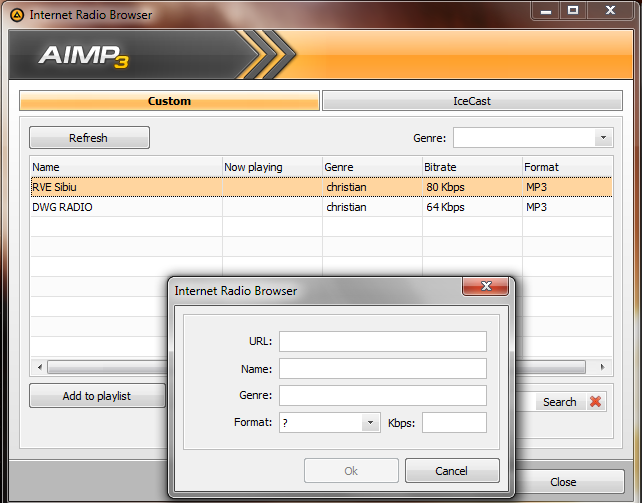This screenshot has width=642, height=503.
Task: Sort by the Bitrate column header
Action: (x=472, y=167)
